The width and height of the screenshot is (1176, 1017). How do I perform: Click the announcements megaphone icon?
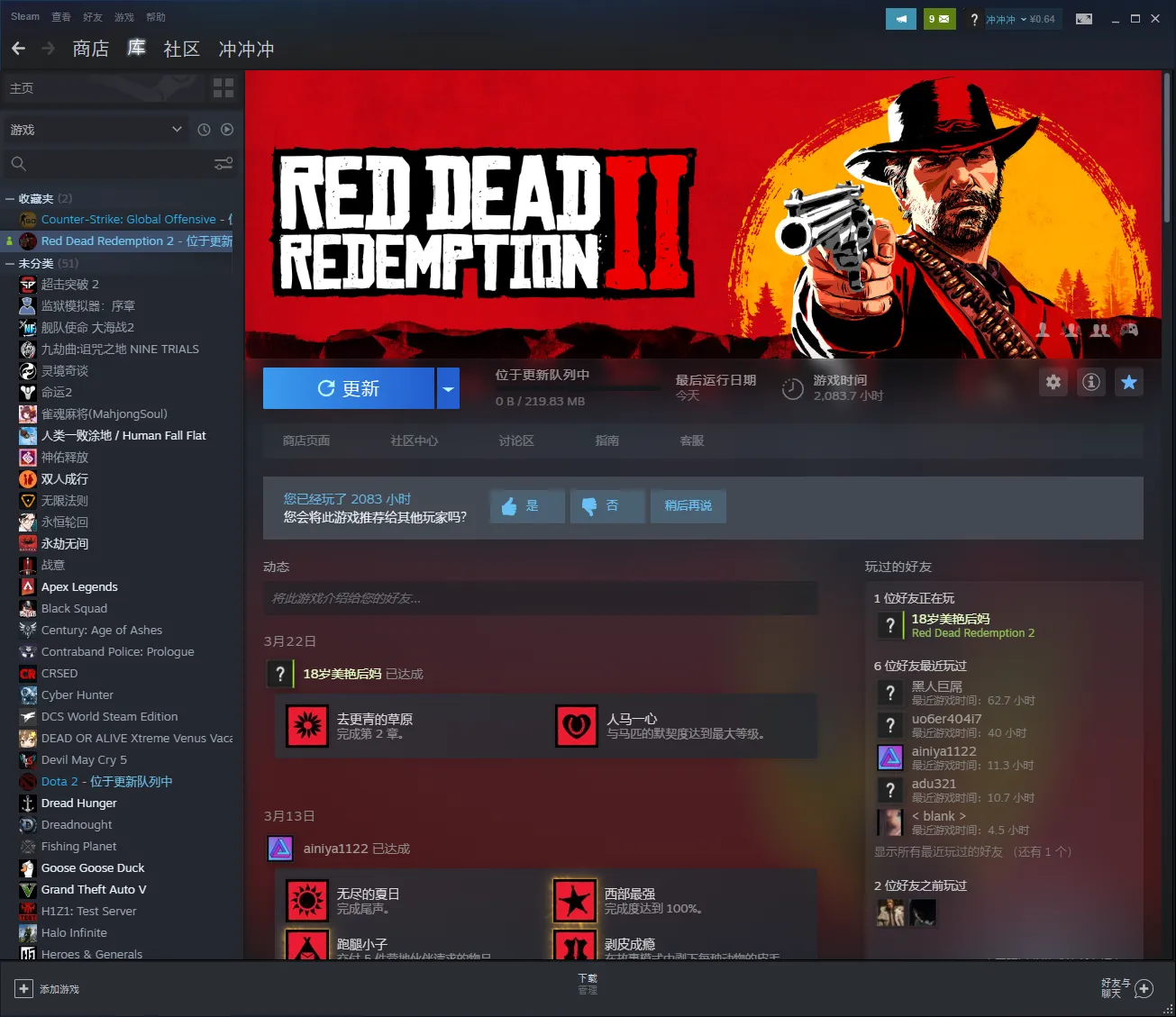tap(900, 19)
